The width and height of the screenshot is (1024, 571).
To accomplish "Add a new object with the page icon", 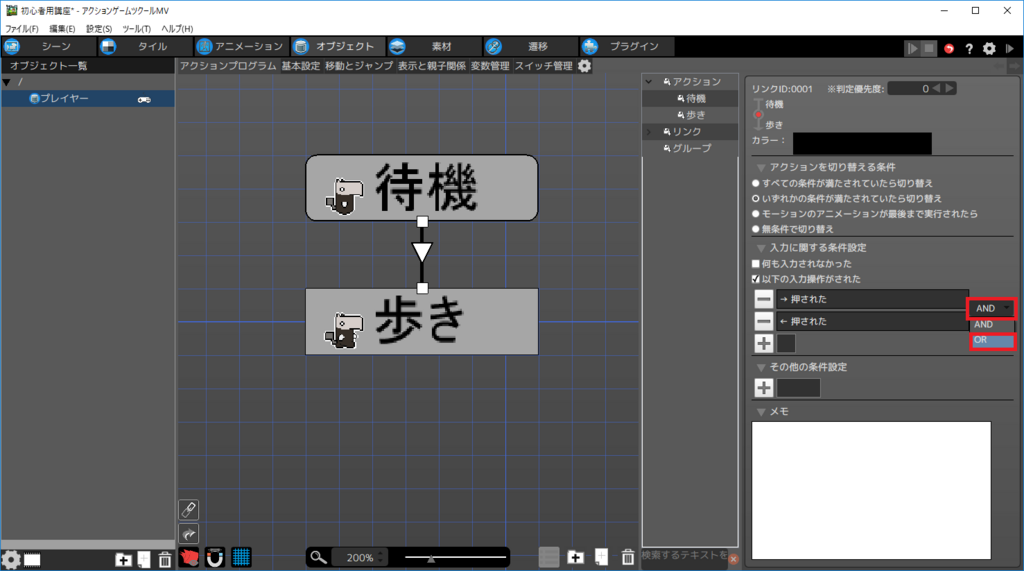I will (144, 559).
